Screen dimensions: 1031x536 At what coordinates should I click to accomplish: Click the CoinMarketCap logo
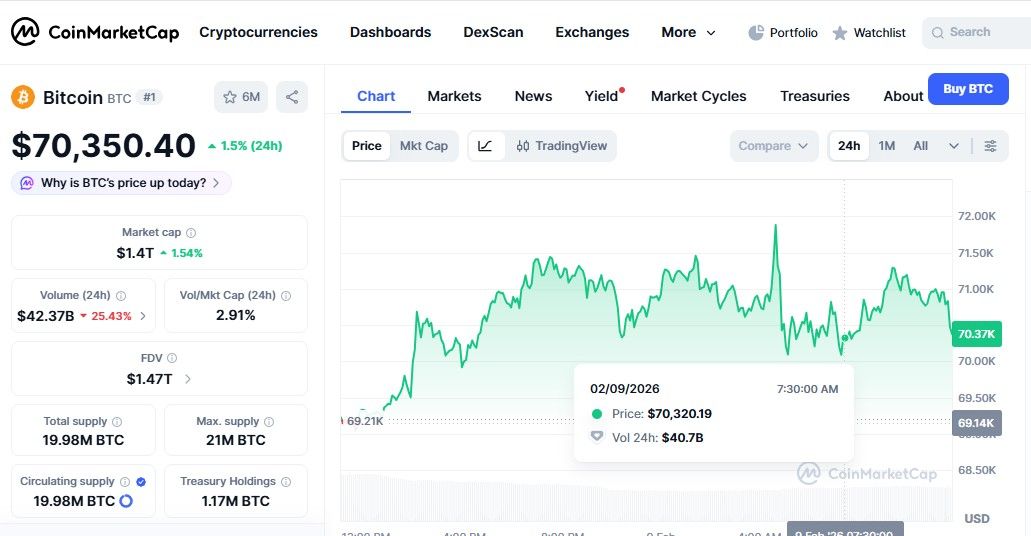click(x=95, y=32)
